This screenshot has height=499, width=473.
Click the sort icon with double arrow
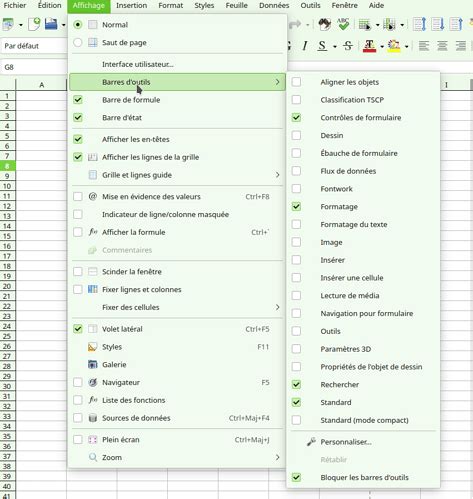point(419,24)
